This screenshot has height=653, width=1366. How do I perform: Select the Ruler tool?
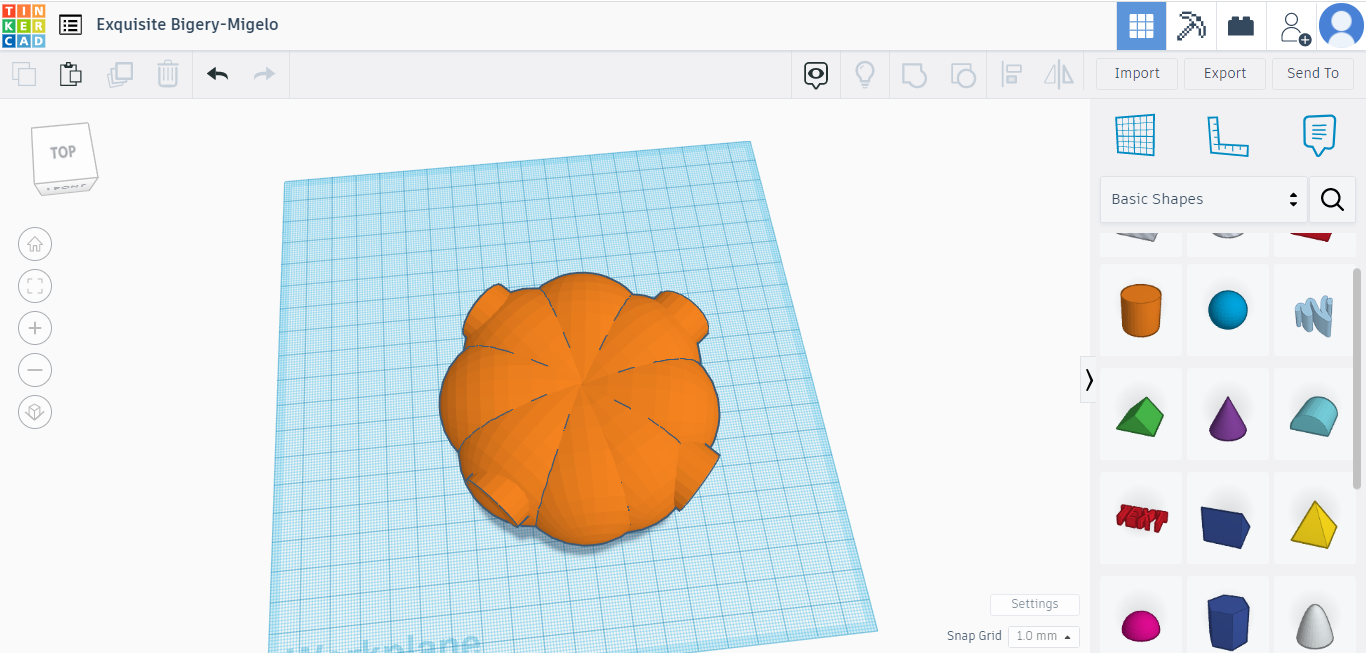coord(1227,135)
